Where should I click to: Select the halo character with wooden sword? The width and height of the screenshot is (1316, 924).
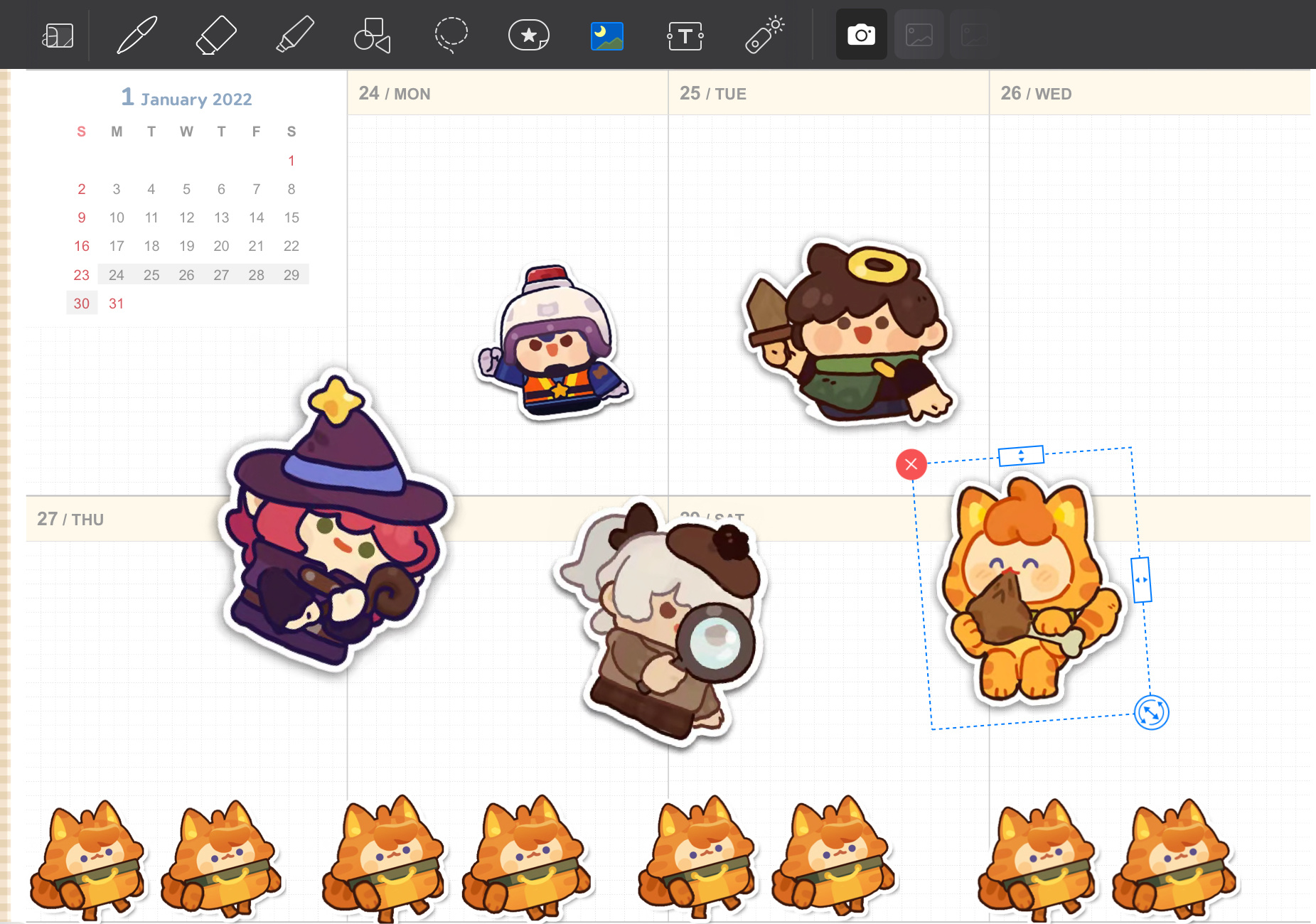[x=850, y=331]
